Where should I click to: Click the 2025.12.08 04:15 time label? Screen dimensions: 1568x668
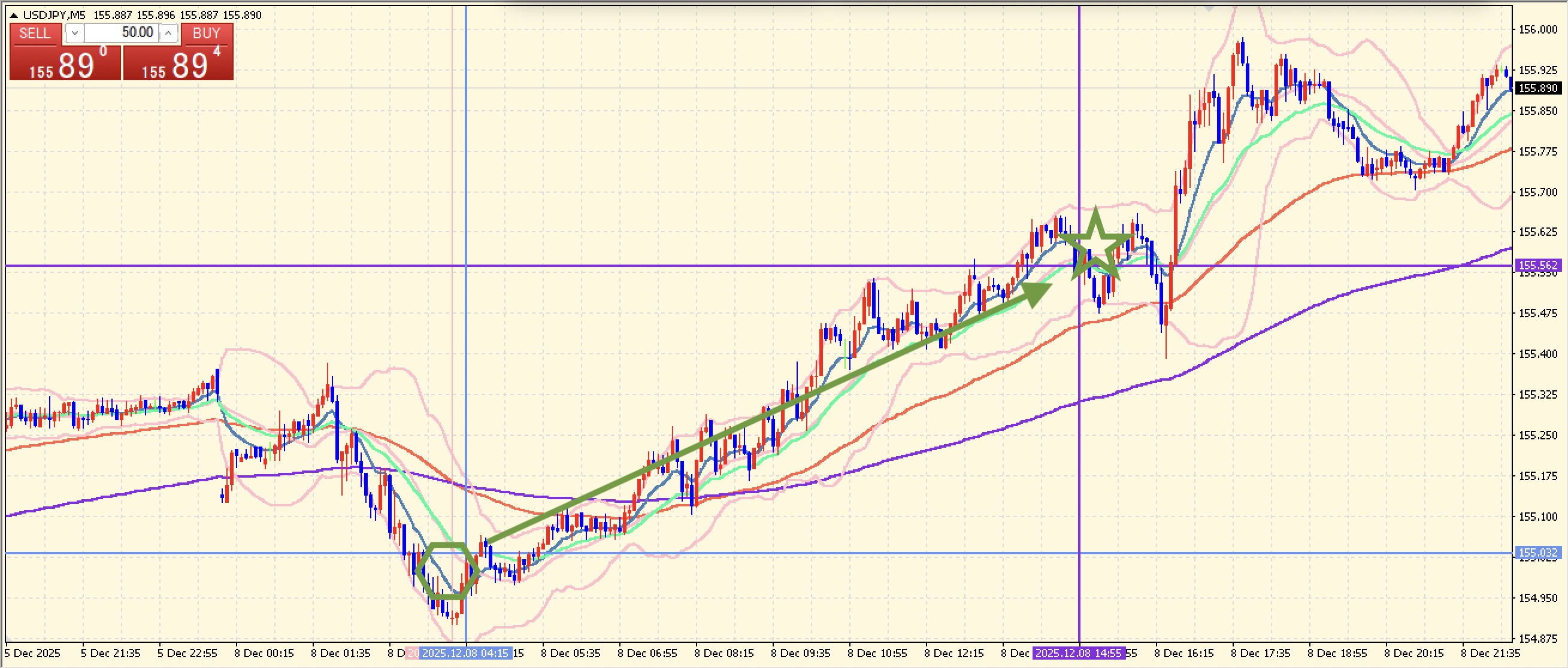pyautogui.click(x=465, y=653)
